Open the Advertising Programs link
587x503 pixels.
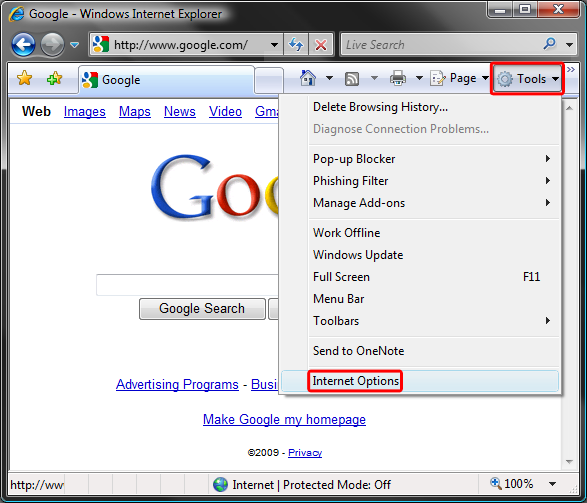(x=177, y=384)
